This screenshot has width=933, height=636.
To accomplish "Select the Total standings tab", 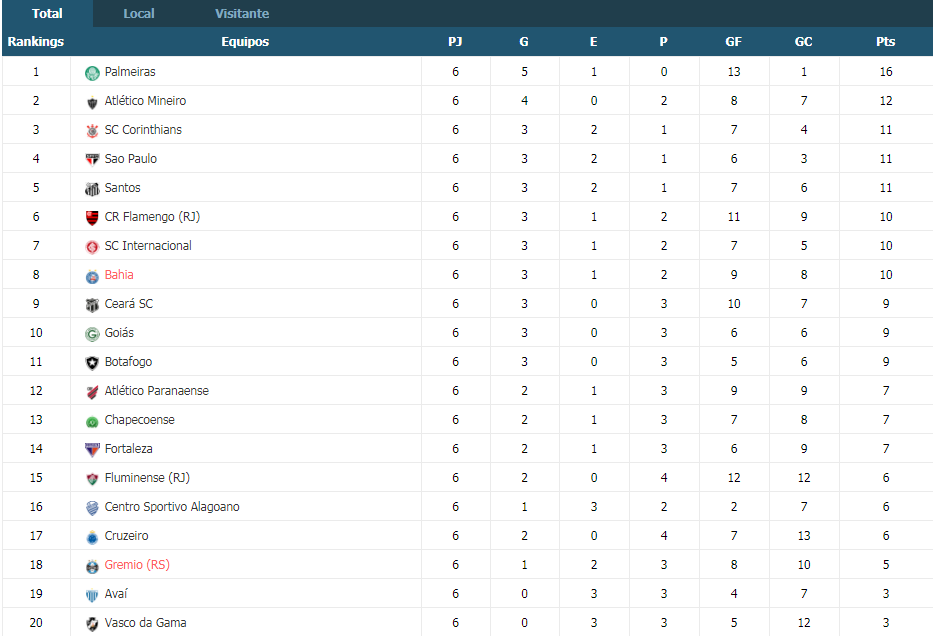I will 47,14.
